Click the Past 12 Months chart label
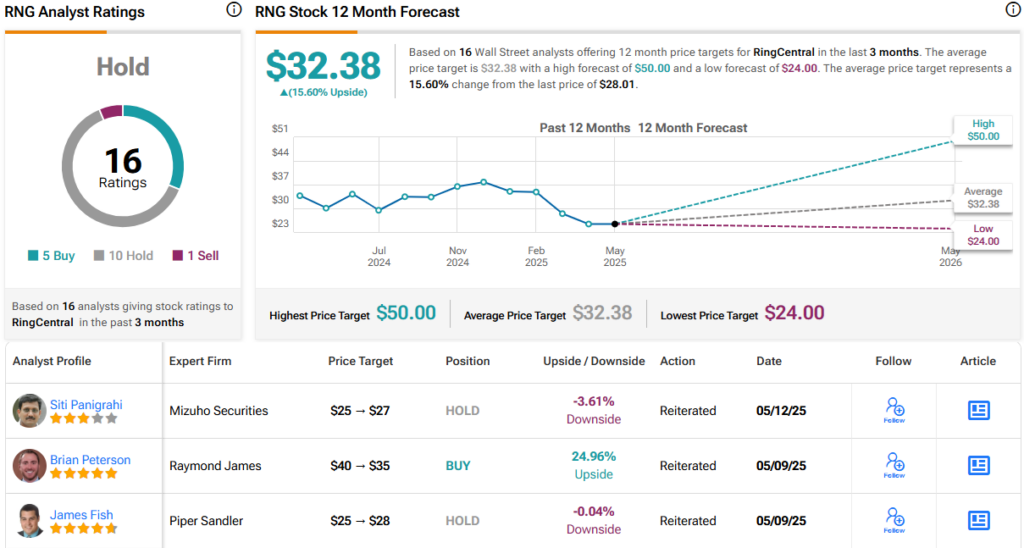Viewport: 1024px width, 548px height. [584, 128]
